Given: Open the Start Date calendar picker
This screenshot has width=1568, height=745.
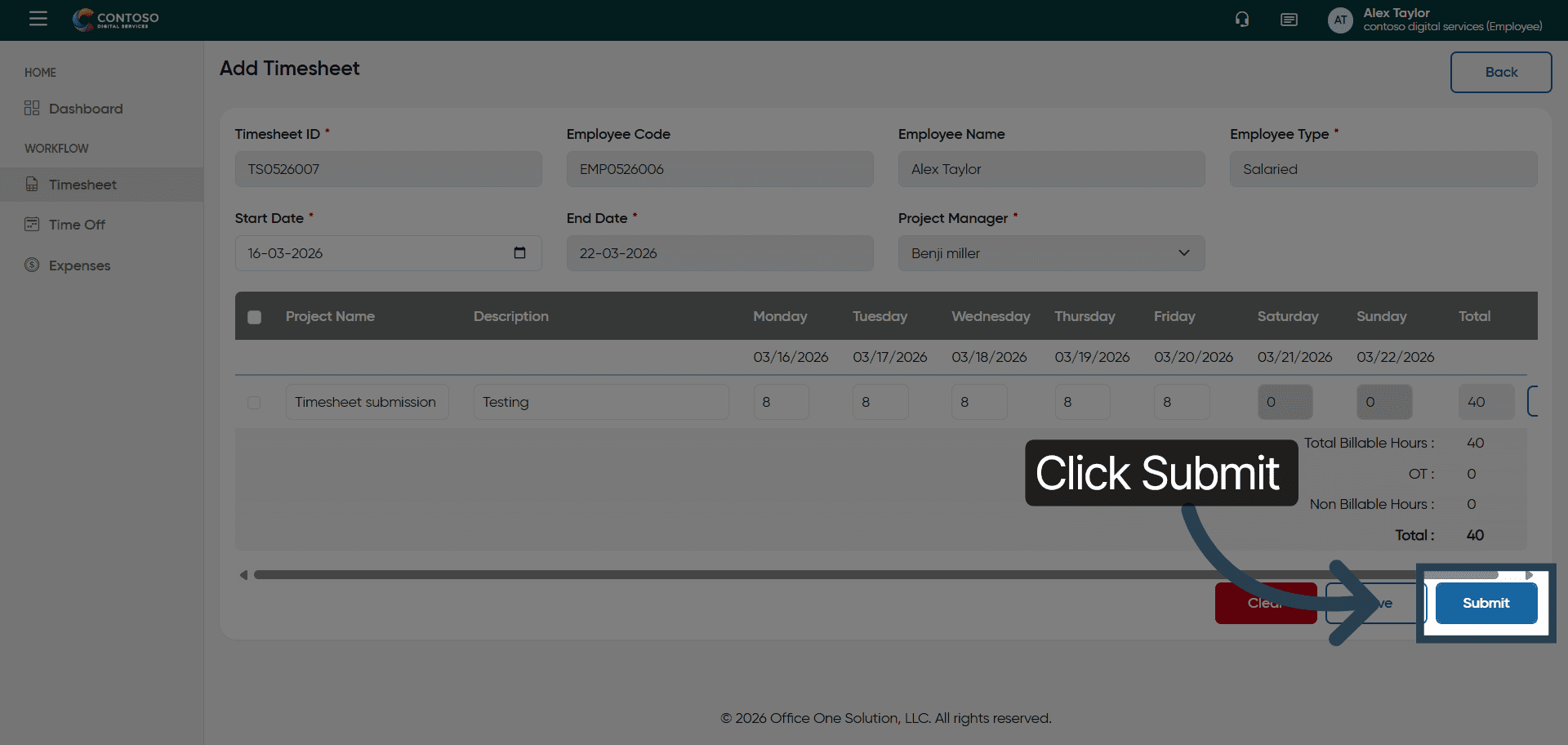Looking at the screenshot, I should pyautogui.click(x=519, y=253).
